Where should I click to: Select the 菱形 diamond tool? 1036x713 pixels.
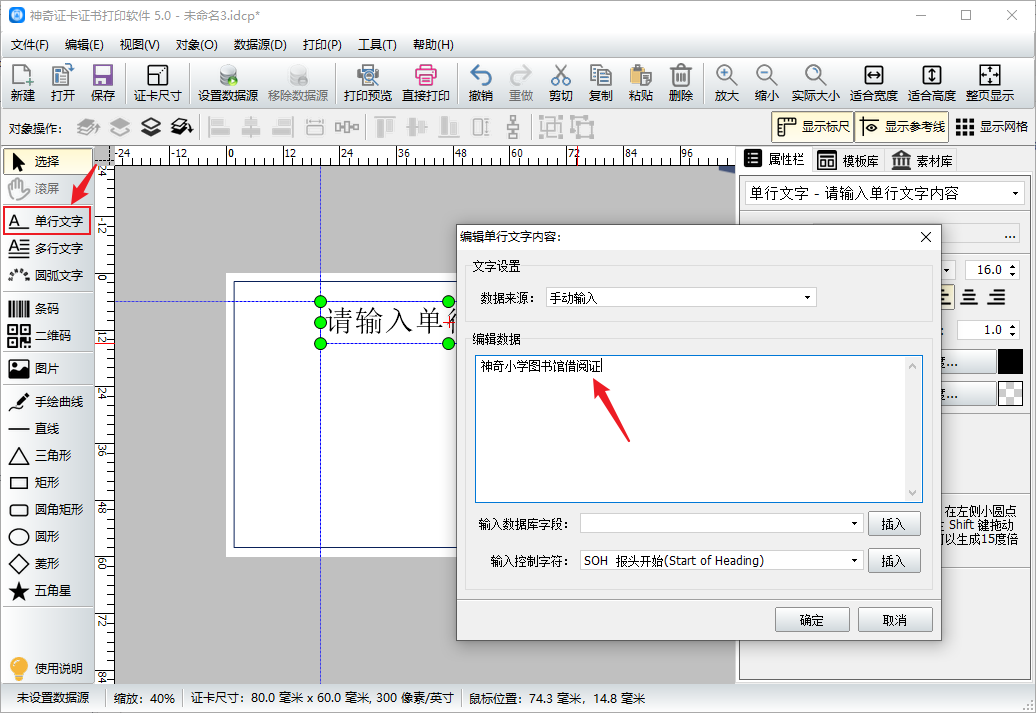(46, 564)
